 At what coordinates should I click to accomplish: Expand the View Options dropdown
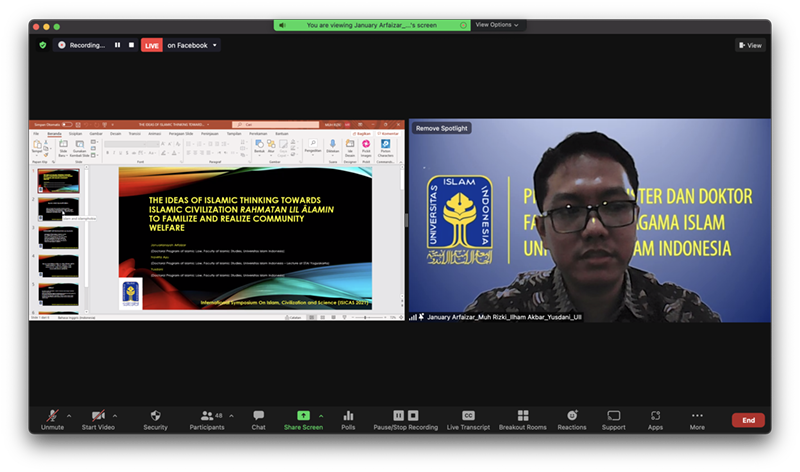point(497,25)
